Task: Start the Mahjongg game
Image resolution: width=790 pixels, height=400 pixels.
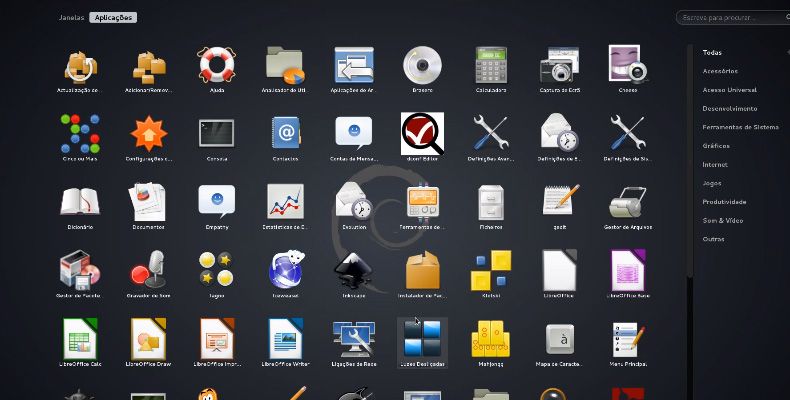Action: [491, 339]
